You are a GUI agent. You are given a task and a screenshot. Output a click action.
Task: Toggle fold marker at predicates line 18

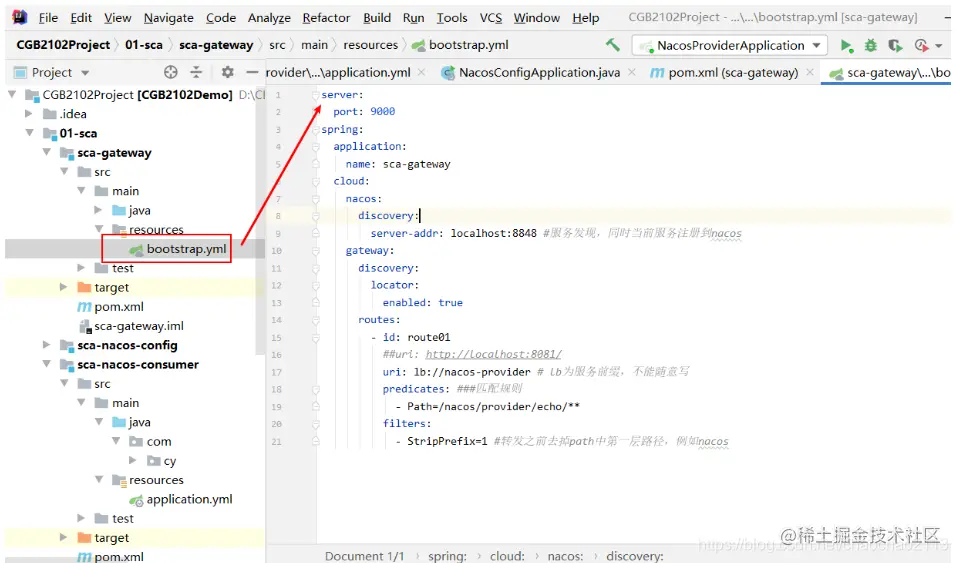[x=316, y=389]
